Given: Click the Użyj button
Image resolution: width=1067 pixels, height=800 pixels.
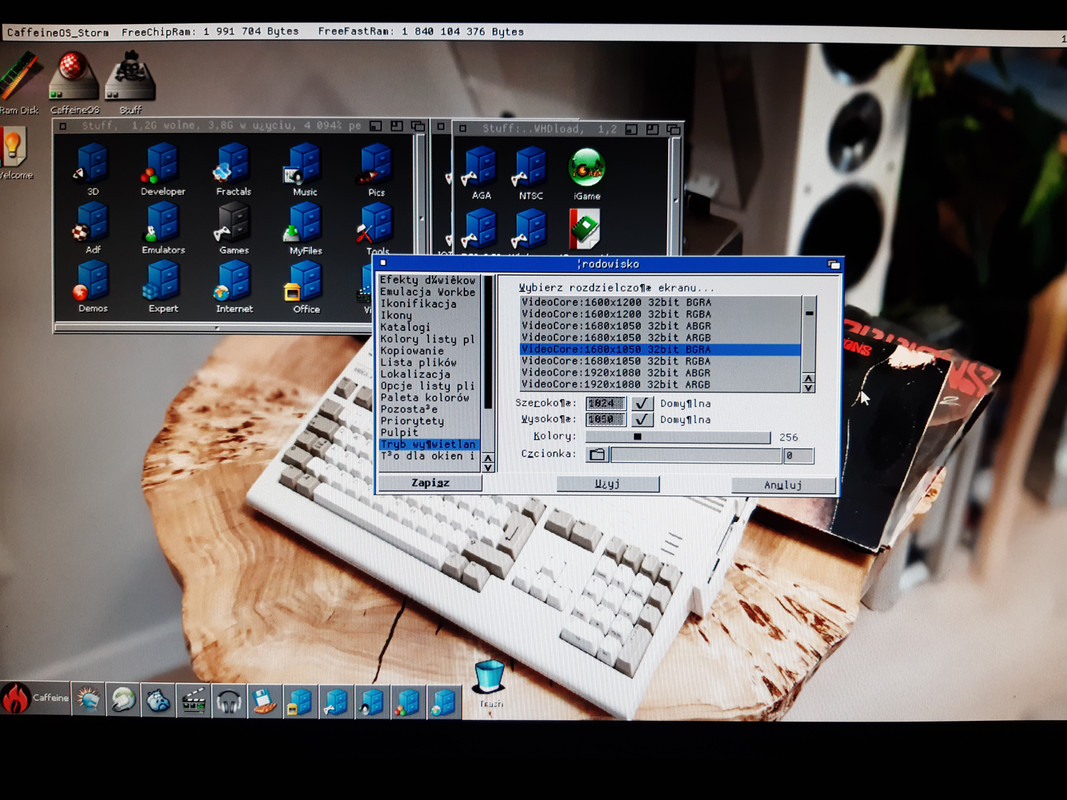Looking at the screenshot, I should 608,484.
